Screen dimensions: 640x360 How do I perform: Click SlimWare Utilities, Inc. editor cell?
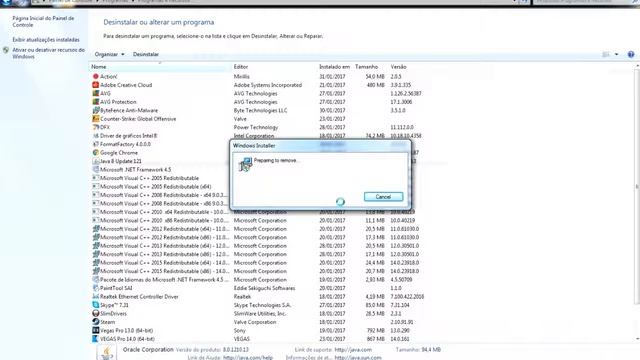(260, 313)
